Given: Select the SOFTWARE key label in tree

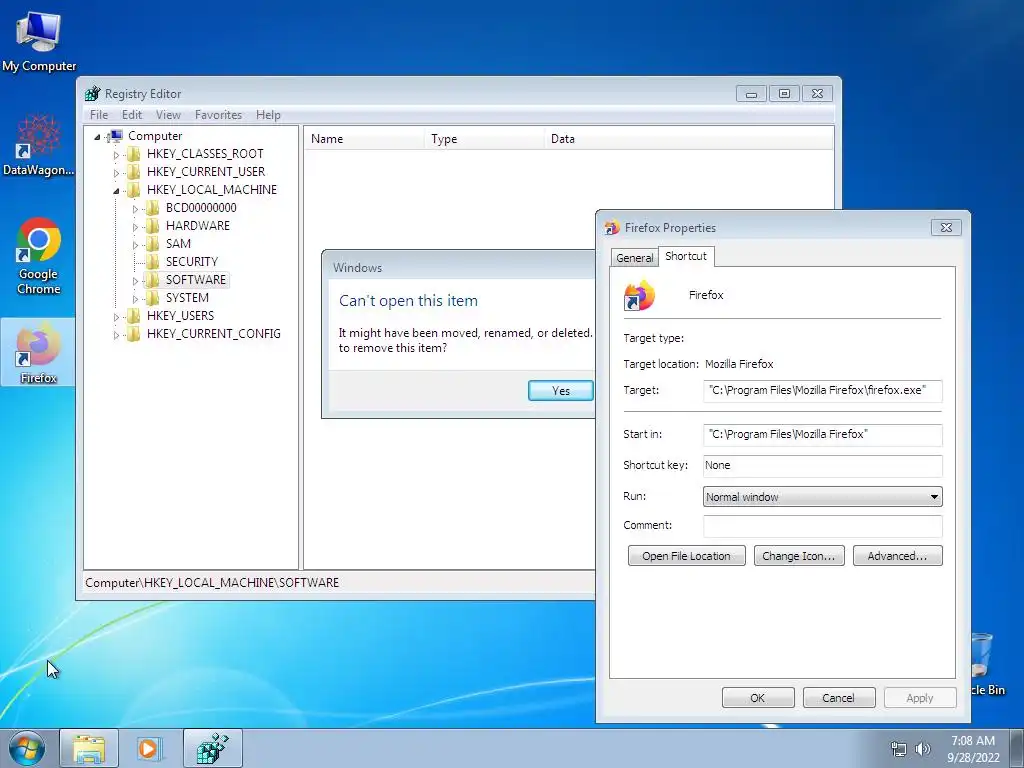Looking at the screenshot, I should coord(195,280).
